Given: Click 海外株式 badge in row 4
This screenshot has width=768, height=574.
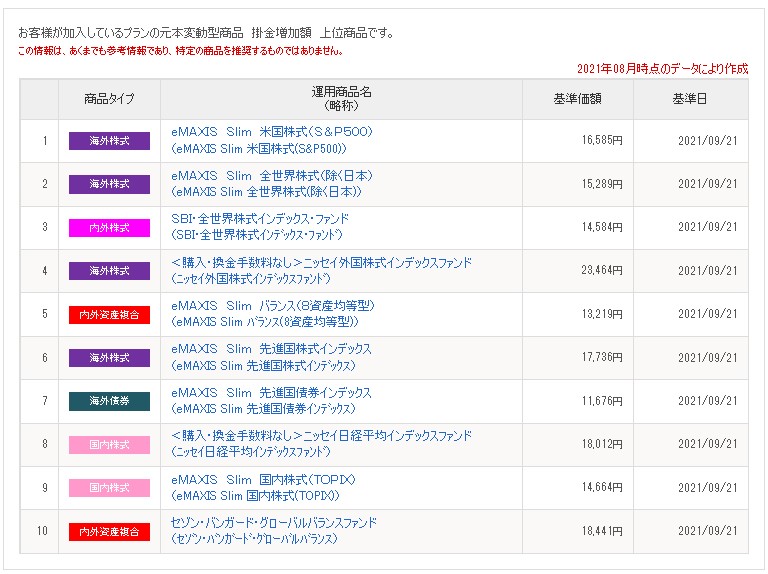Looking at the screenshot, I should click(109, 271).
